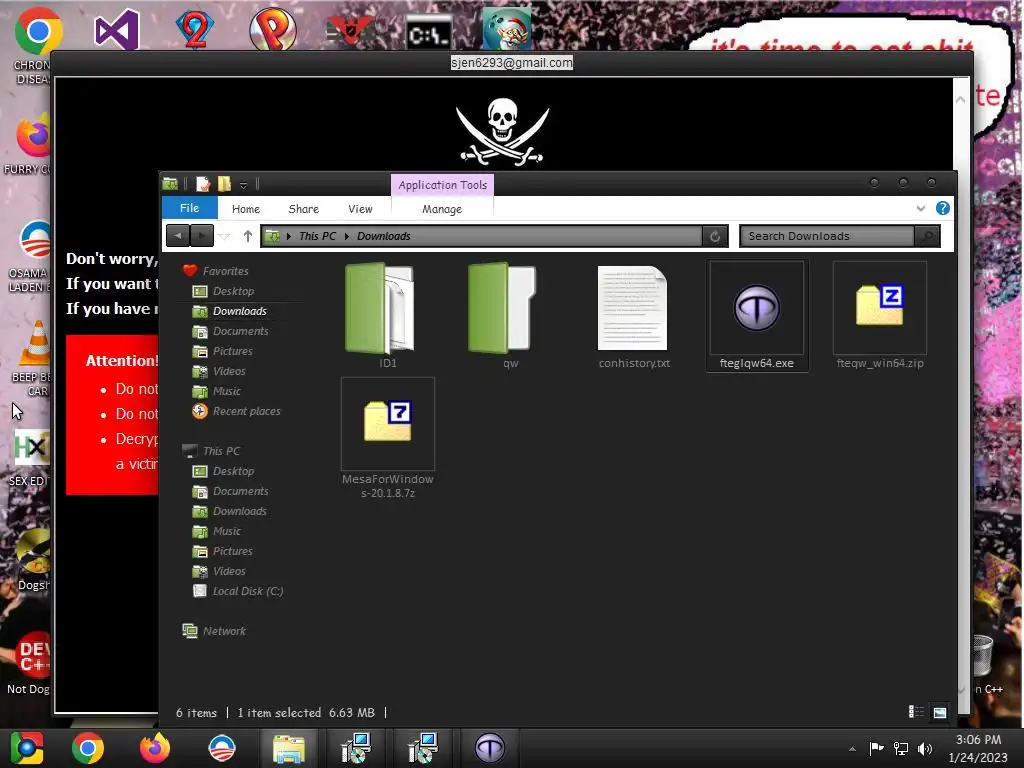Open Visual Studio desktop shortcut

tap(117, 29)
